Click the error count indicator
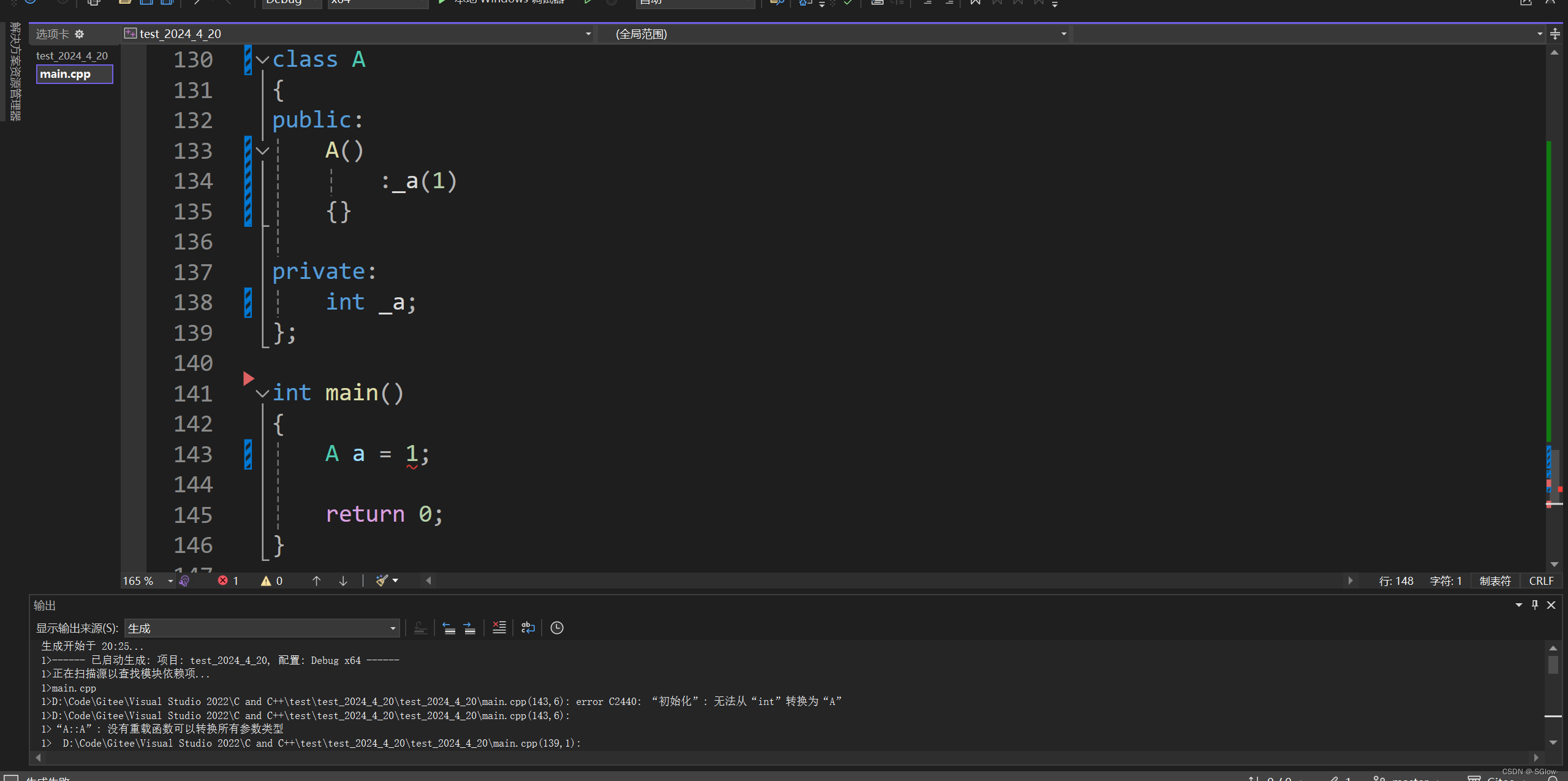Image resolution: width=1568 pixels, height=781 pixels. pyautogui.click(x=228, y=581)
